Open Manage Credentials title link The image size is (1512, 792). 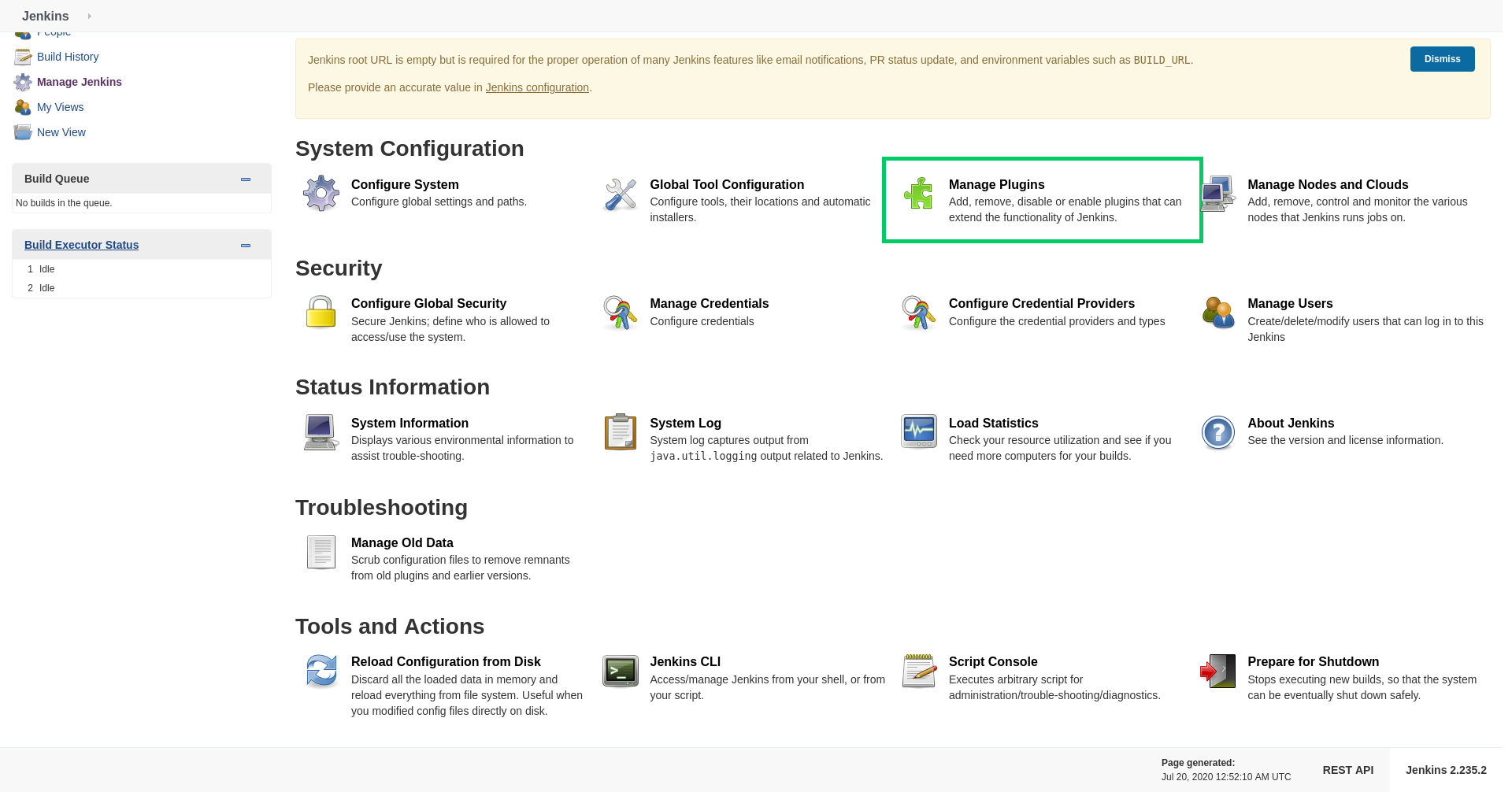pyautogui.click(x=709, y=303)
